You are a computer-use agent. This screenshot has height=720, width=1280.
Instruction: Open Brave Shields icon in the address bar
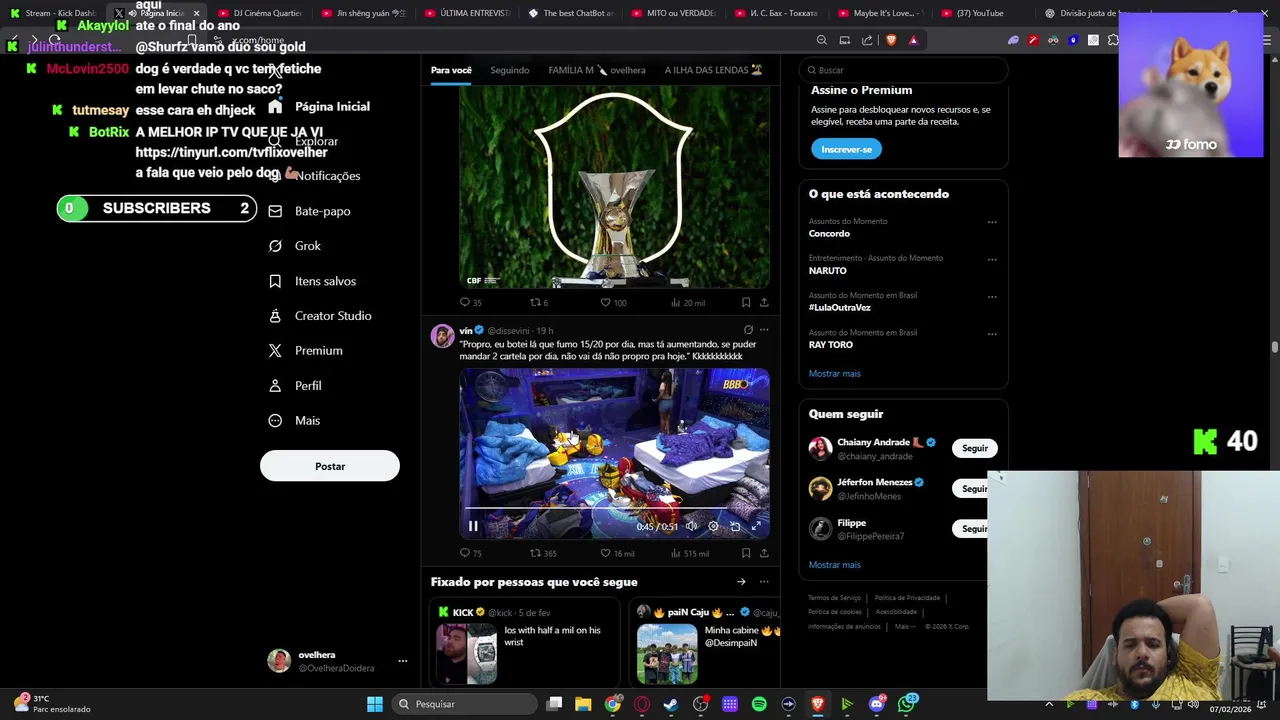click(891, 40)
